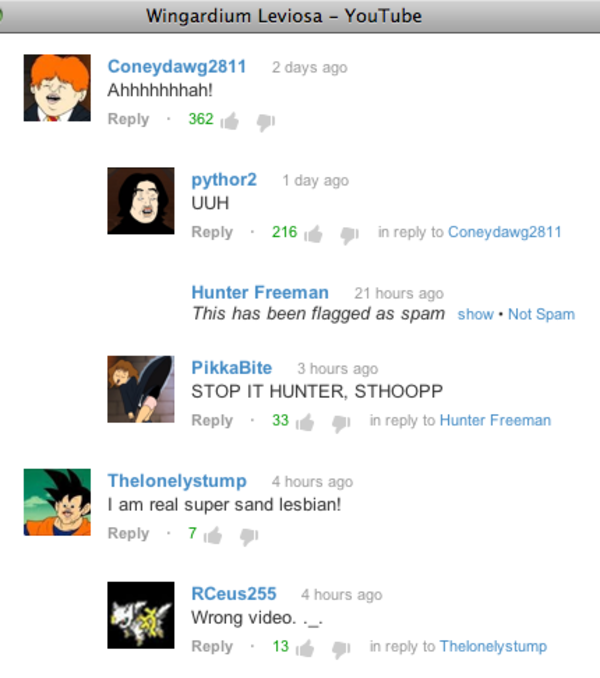Like PikkaBite's STOP IT HUNTER comment
The width and height of the screenshot is (600, 678).
[305, 422]
